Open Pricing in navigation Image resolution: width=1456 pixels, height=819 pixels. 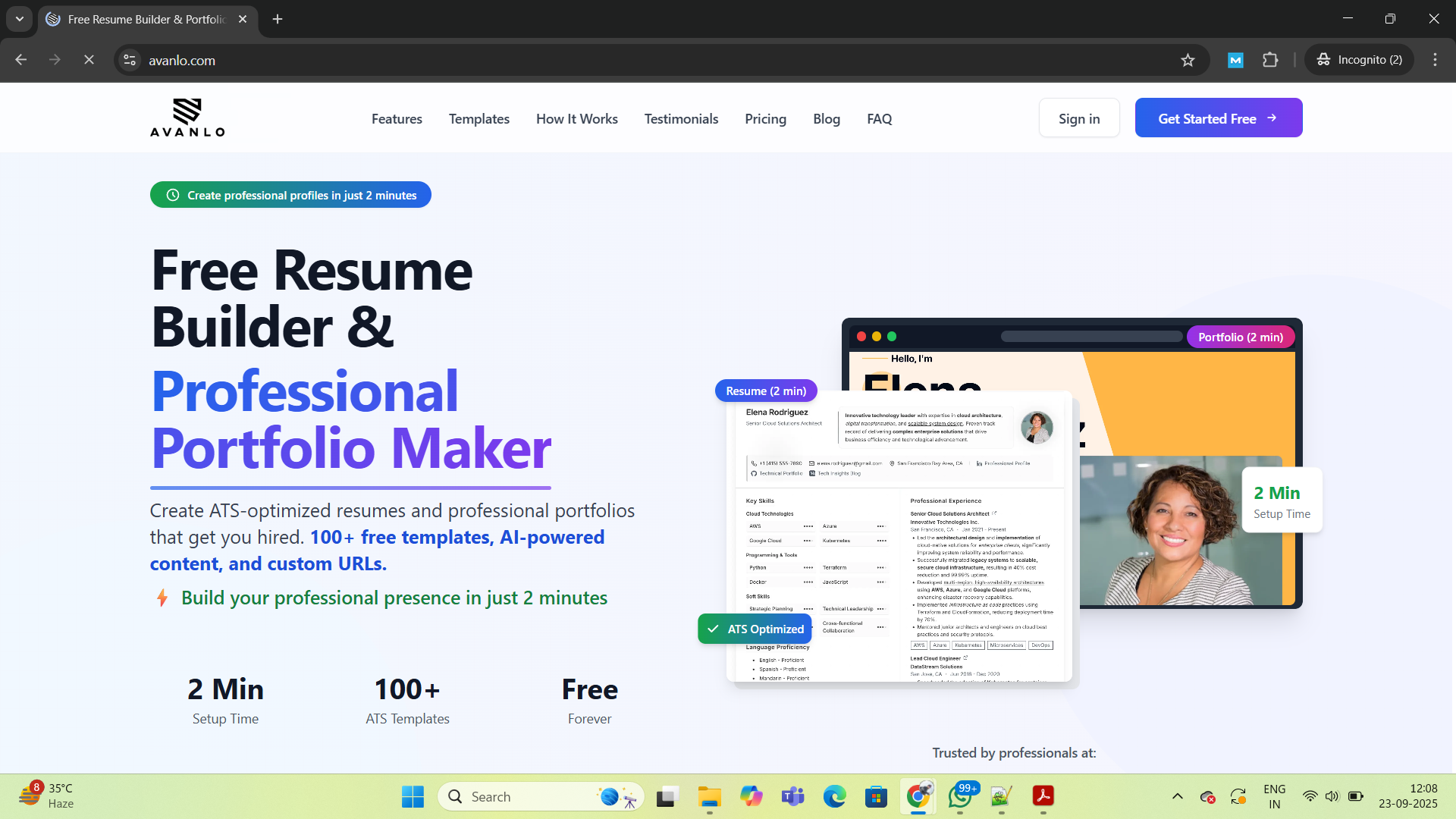(x=765, y=119)
